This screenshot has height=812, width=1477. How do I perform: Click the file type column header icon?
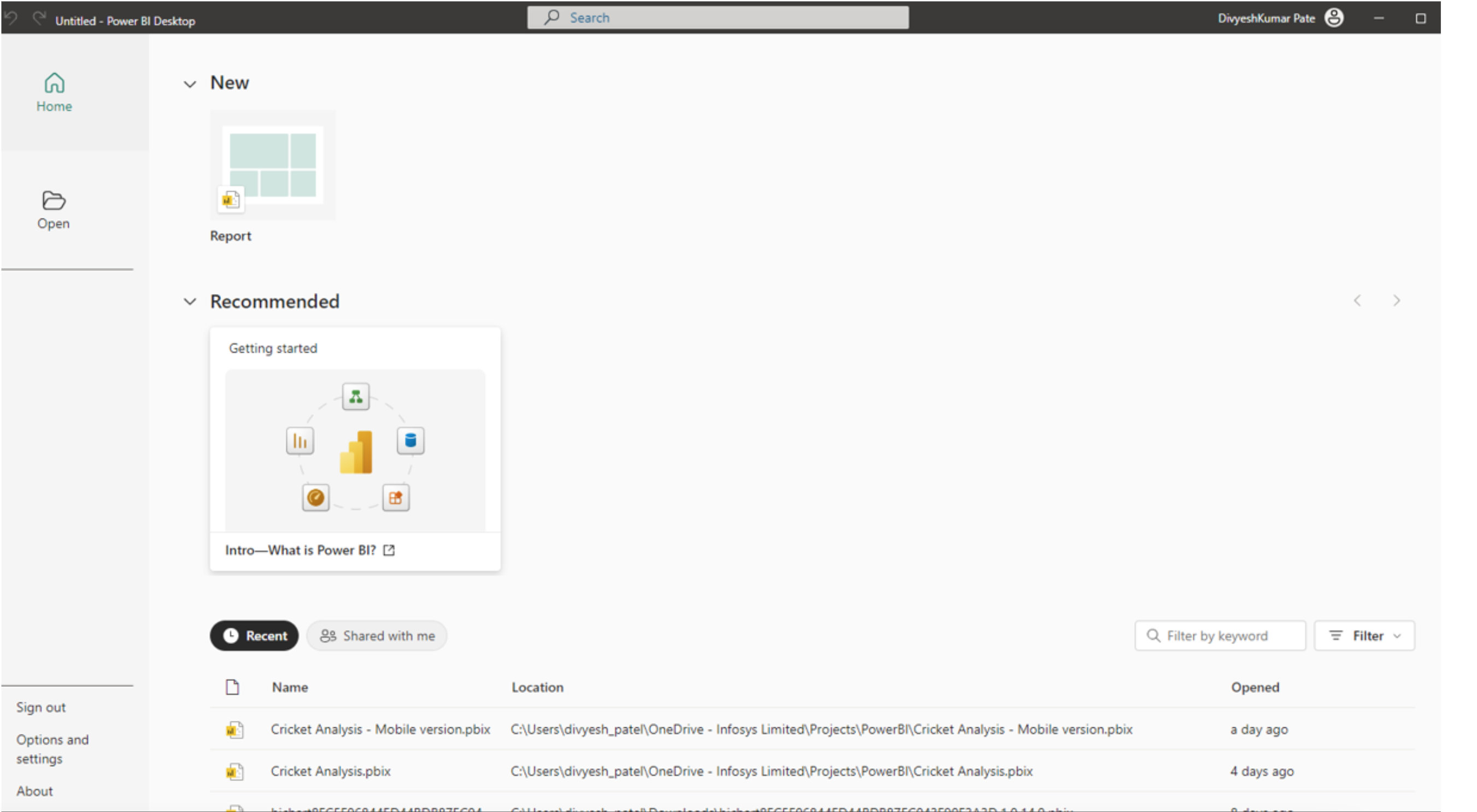(232, 687)
